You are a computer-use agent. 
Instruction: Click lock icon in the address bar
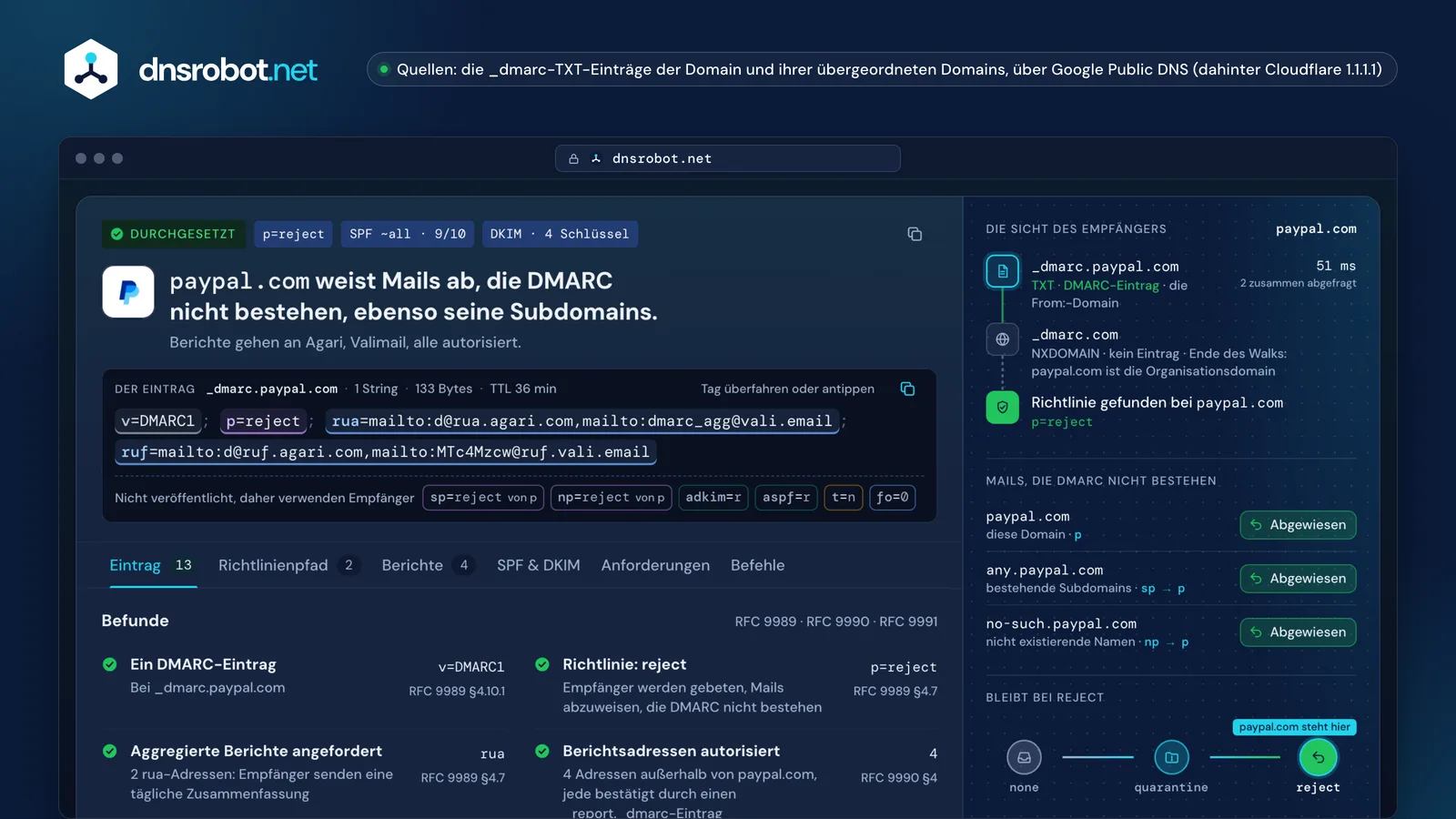tap(573, 158)
